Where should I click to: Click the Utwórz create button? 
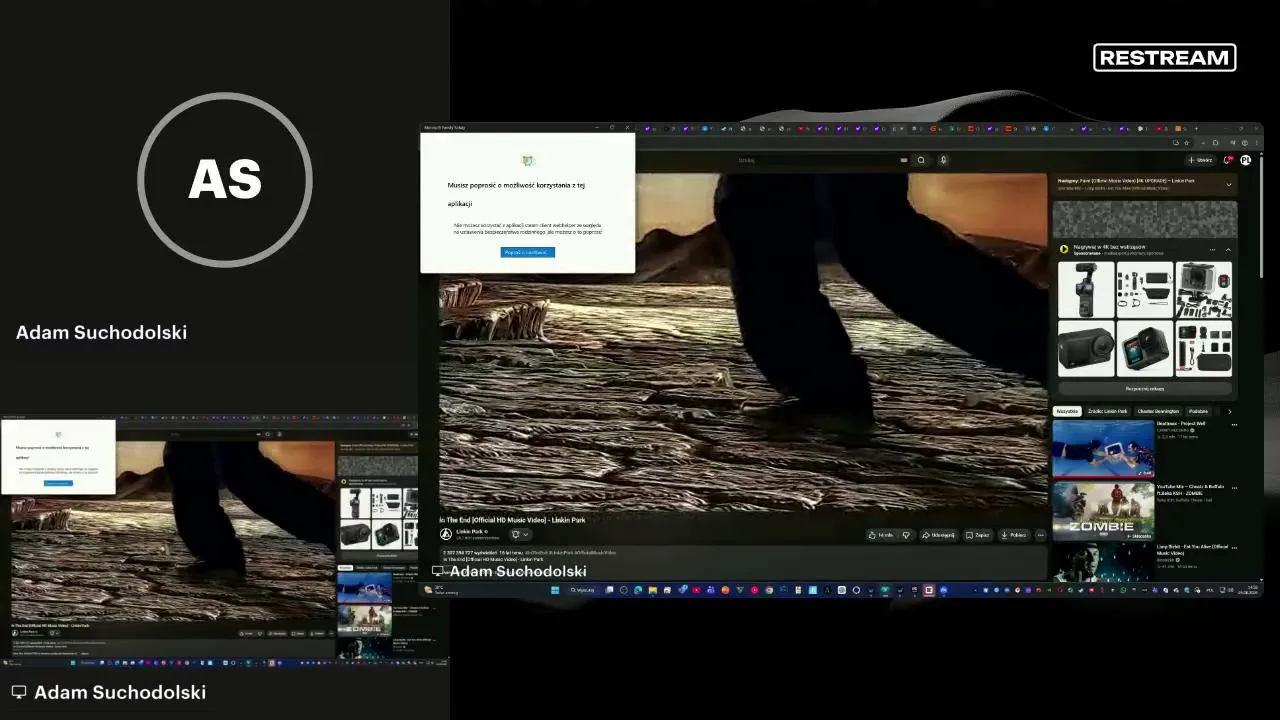coord(1201,160)
